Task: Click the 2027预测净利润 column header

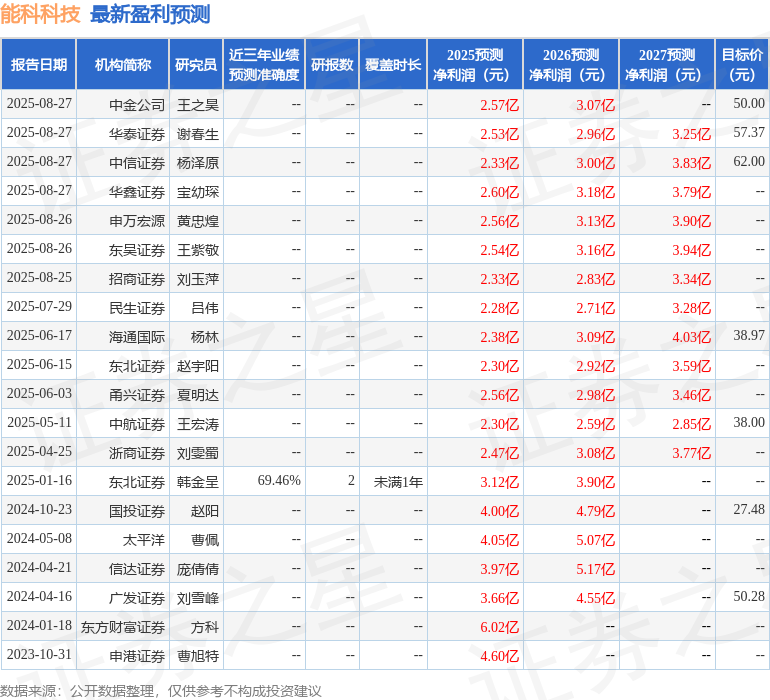Action: pyautogui.click(x=667, y=64)
